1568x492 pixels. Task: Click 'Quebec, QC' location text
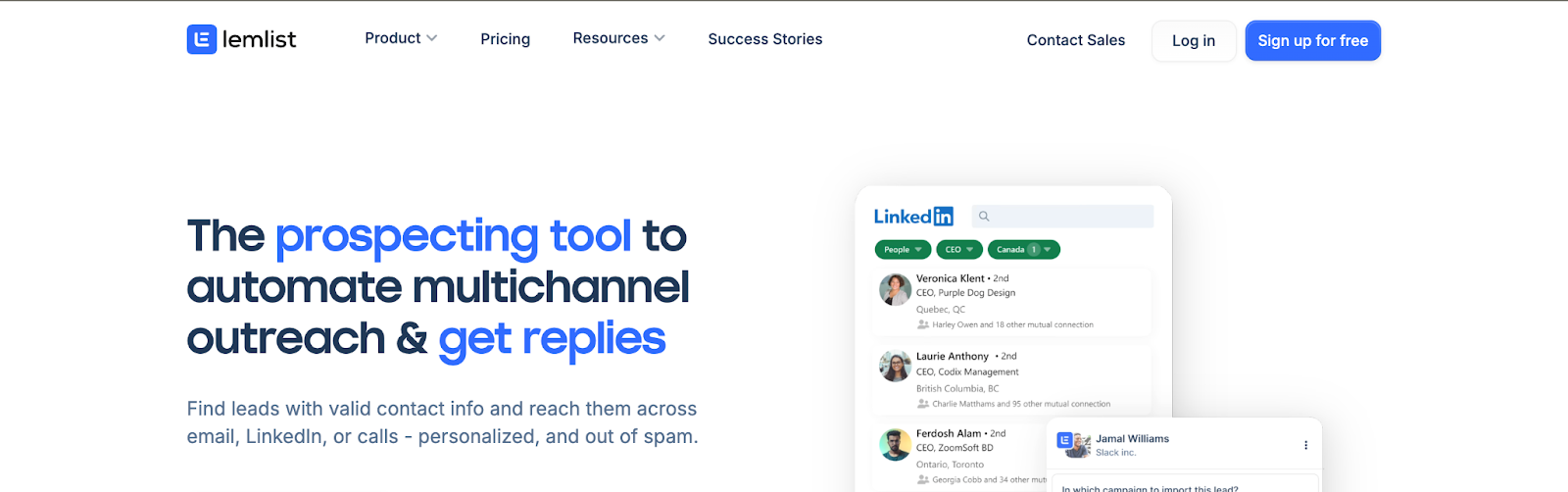(941, 310)
